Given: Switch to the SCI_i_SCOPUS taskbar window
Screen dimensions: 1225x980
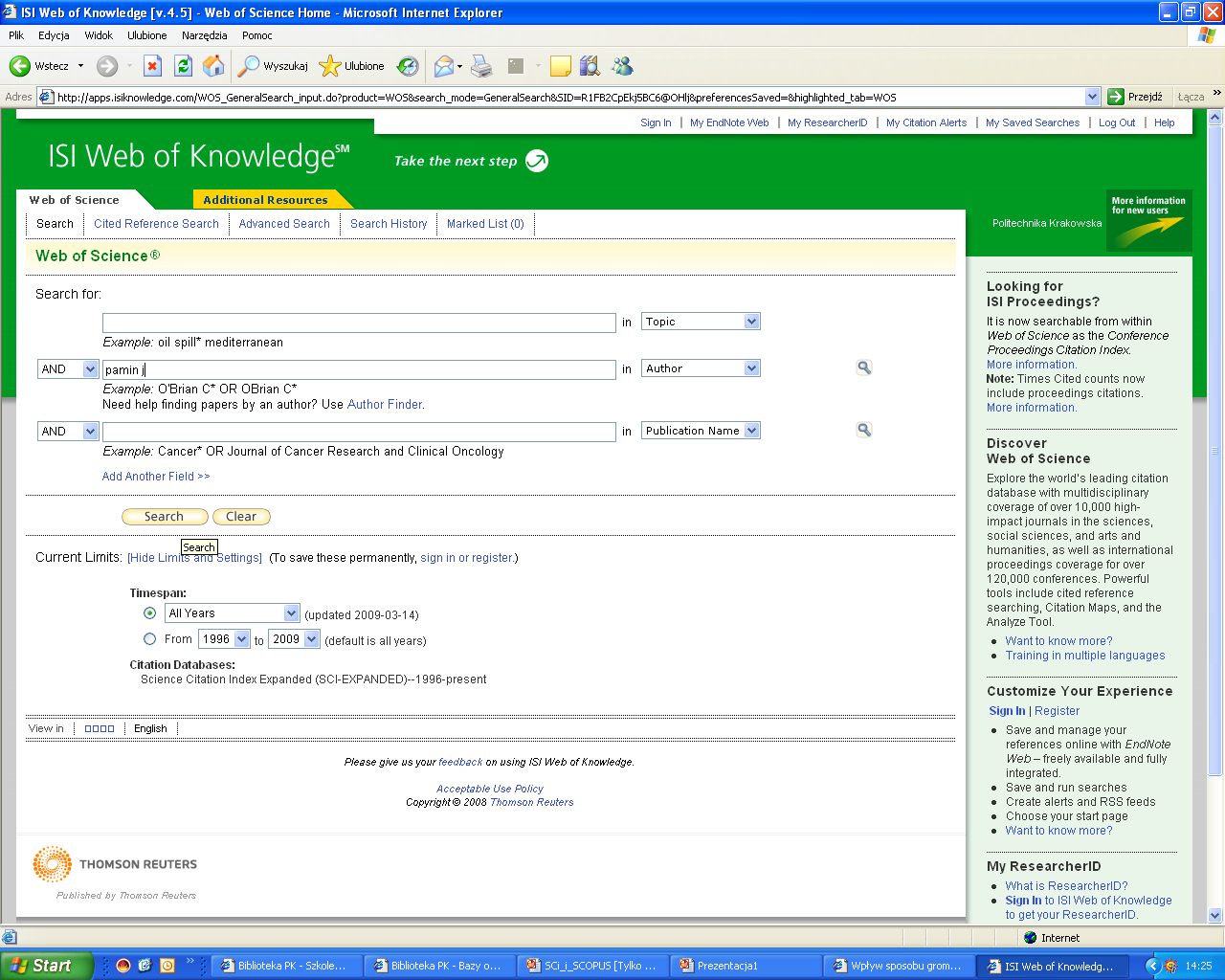Looking at the screenshot, I should [x=593, y=966].
